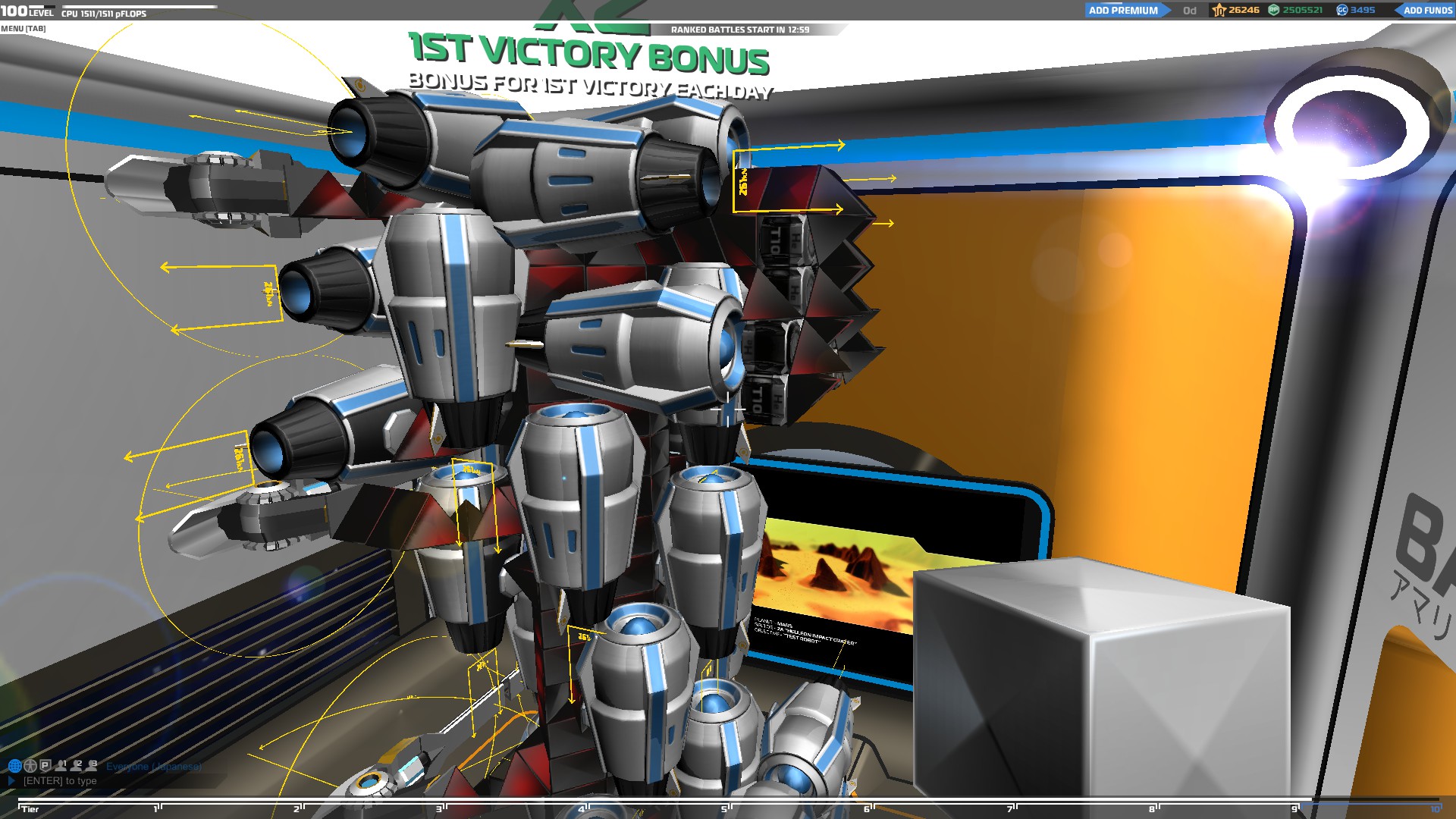Select the global chat globe icon

(14, 766)
